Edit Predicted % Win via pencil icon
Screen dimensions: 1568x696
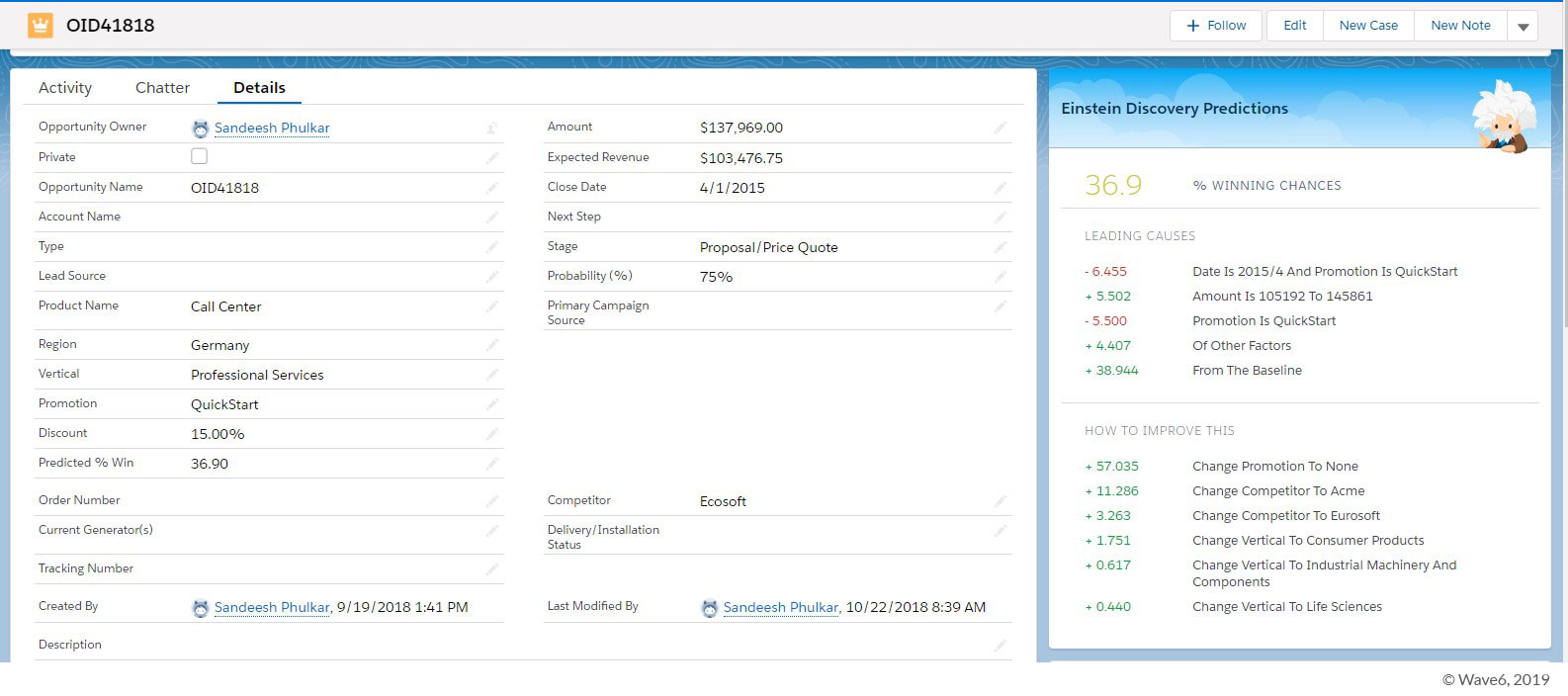tap(491, 464)
